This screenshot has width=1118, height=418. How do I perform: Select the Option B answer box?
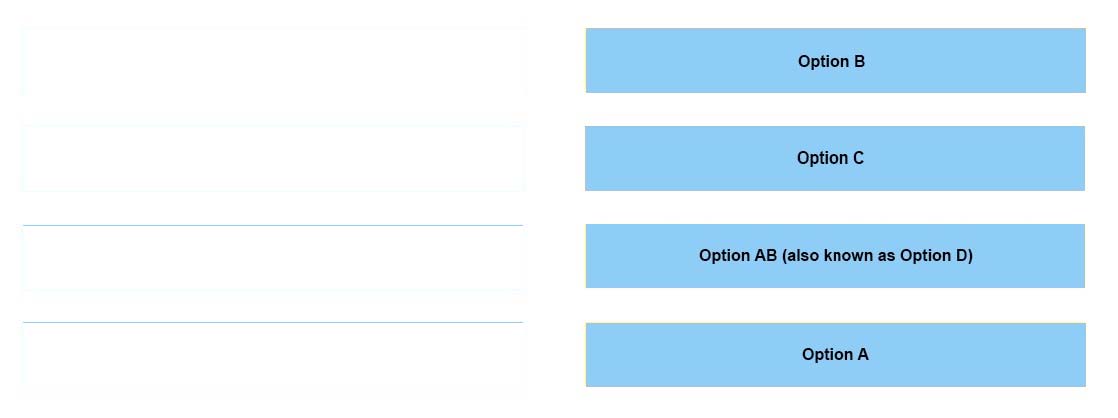pos(835,61)
